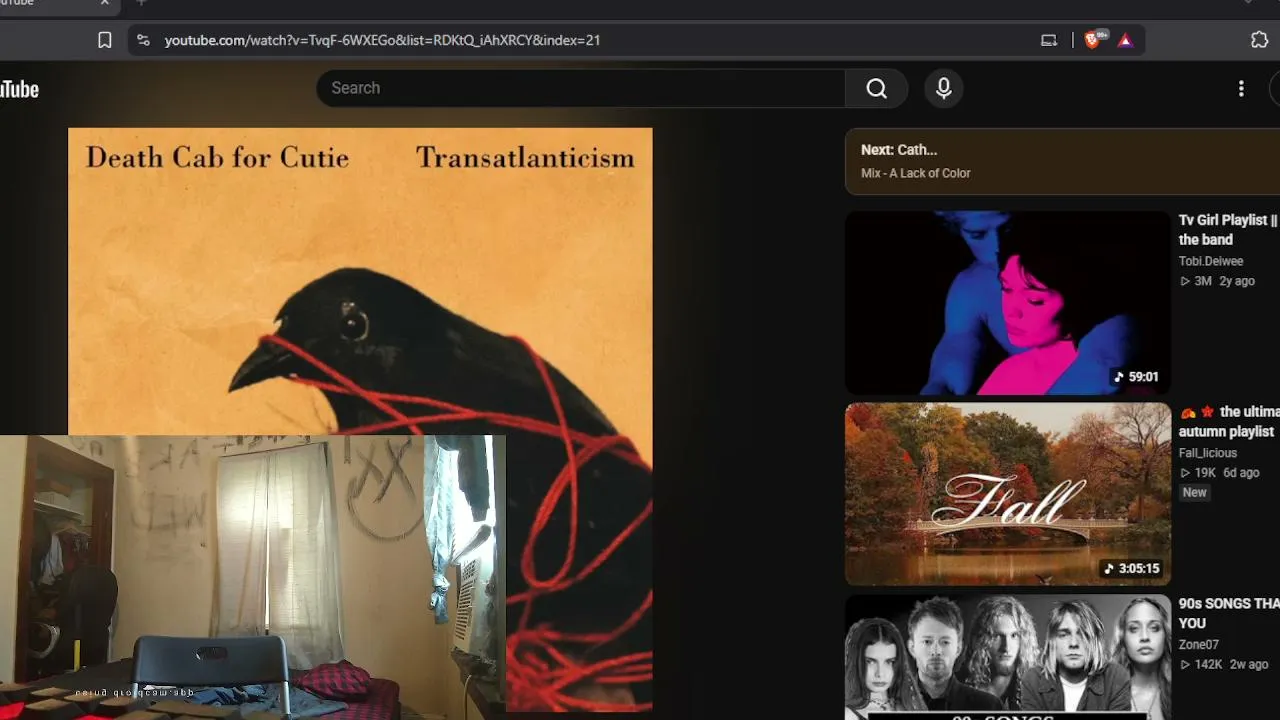Bookmark this page with the bookmark icon
Image resolution: width=1280 pixels, height=720 pixels.
[105, 40]
